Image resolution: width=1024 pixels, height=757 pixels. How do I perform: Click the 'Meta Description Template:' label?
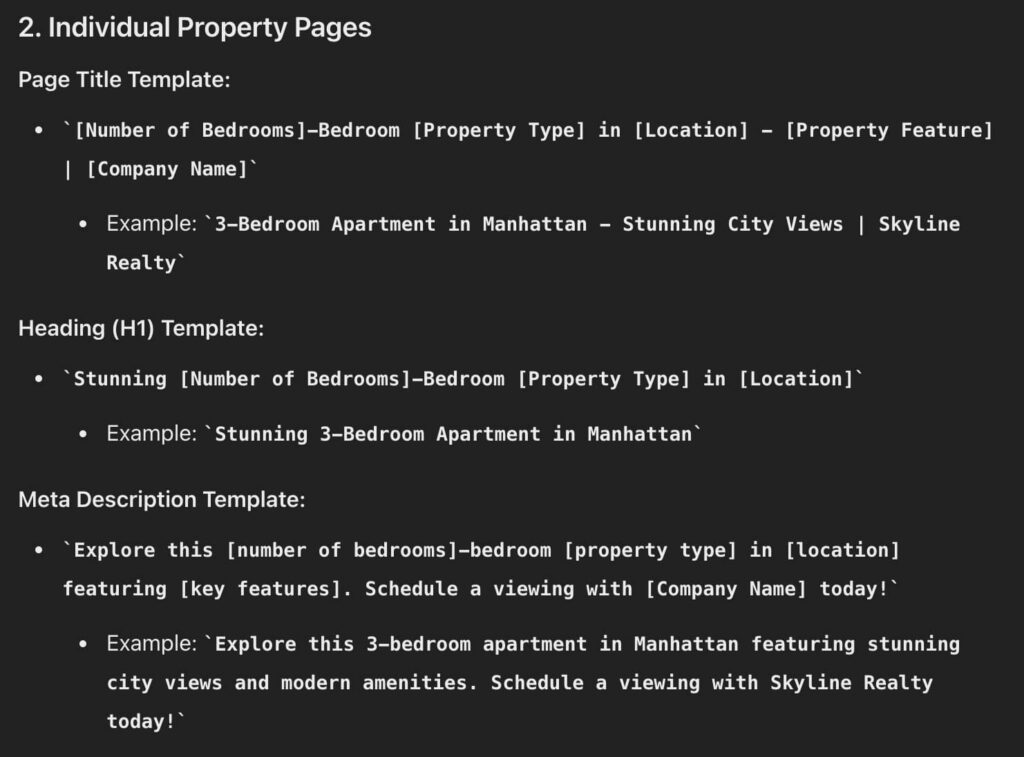(162, 500)
